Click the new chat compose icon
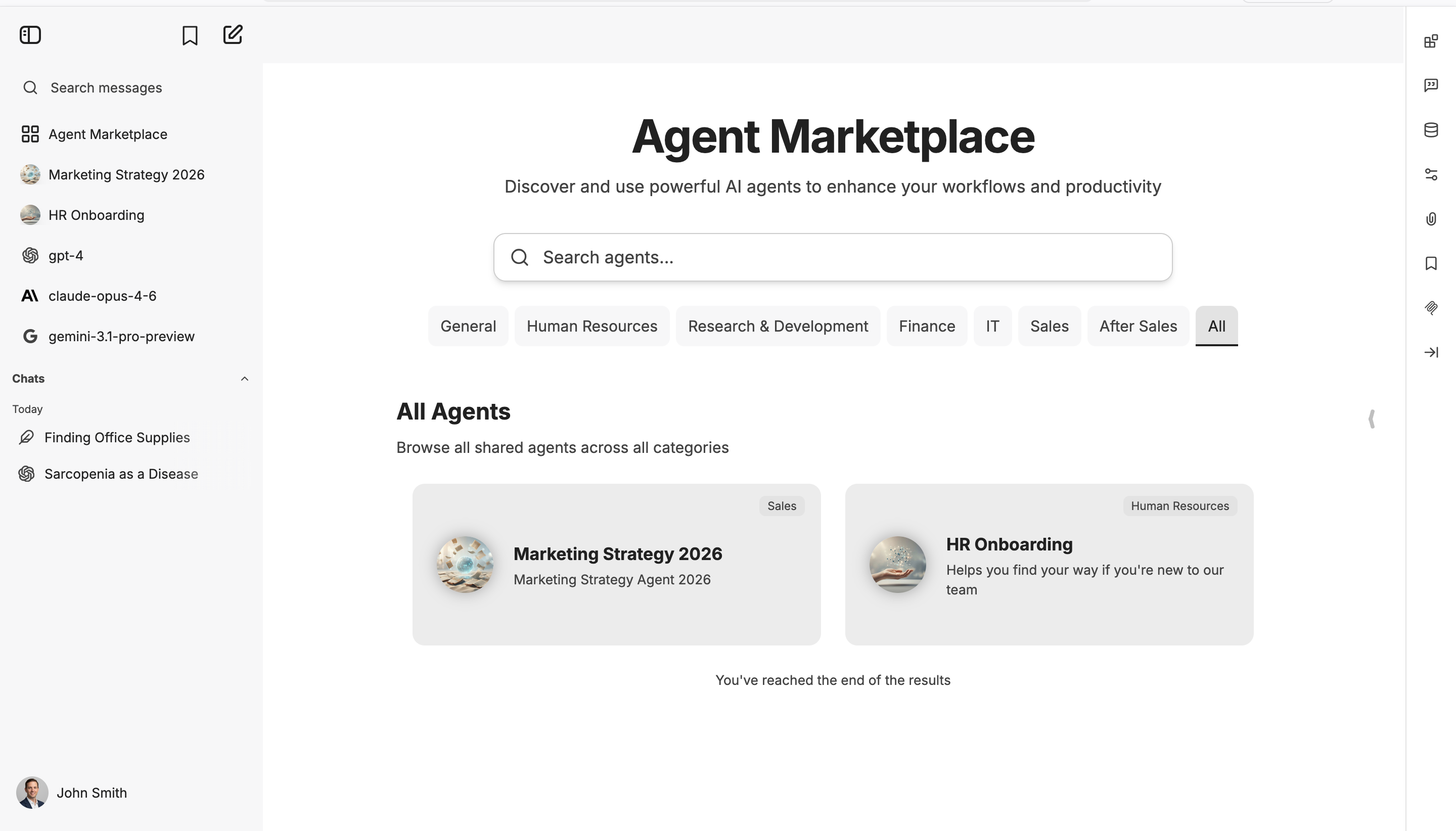This screenshot has height=831, width=1456. 232,35
